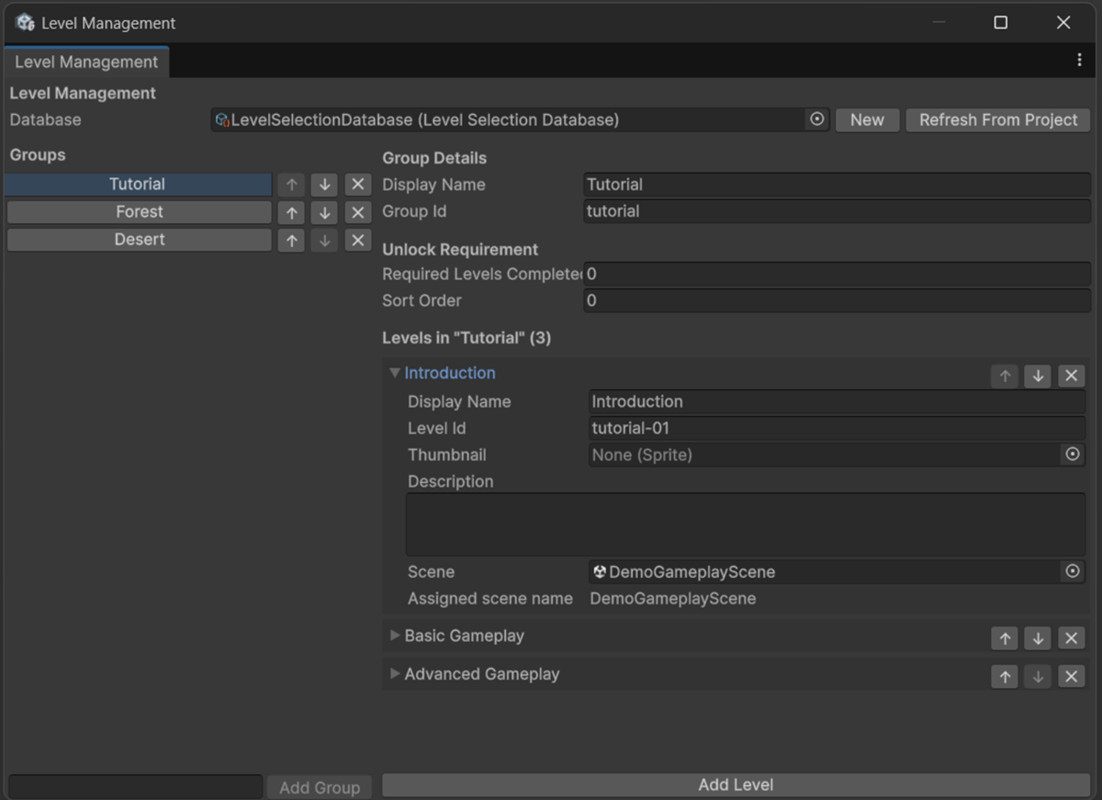Select the Tutorial group

click(x=138, y=184)
